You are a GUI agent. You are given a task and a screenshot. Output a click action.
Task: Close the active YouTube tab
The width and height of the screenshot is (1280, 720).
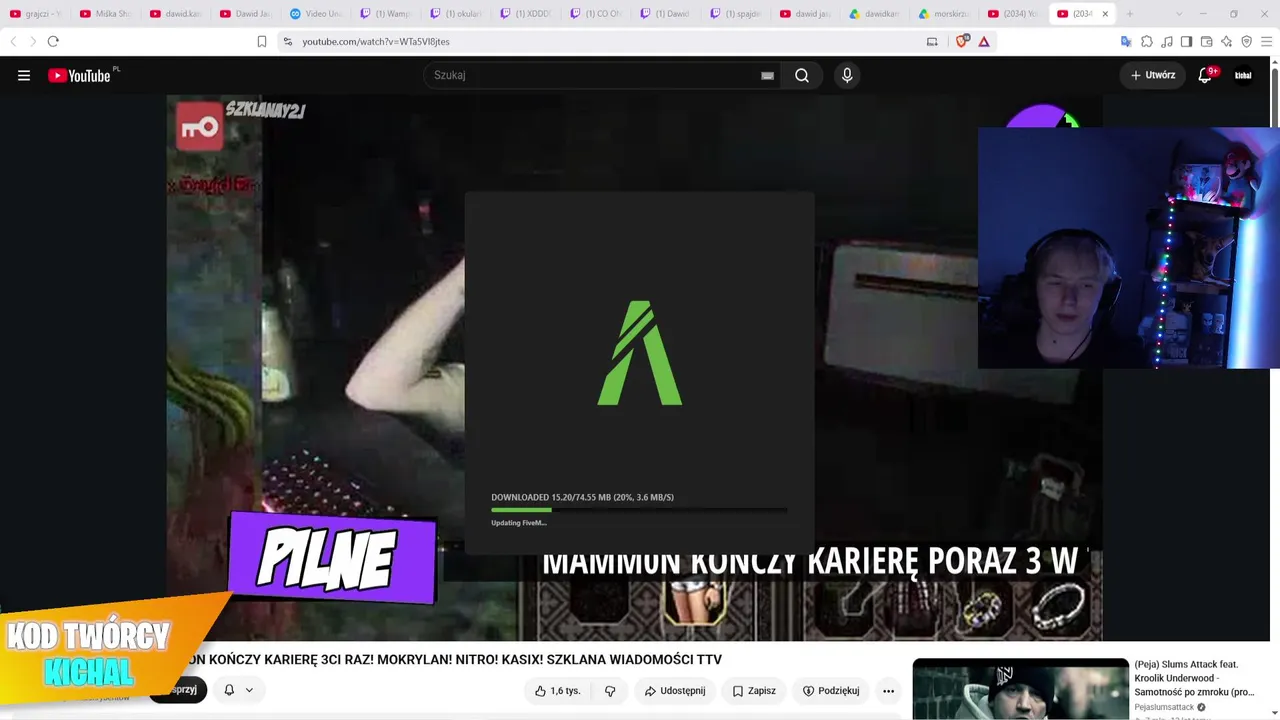point(1105,14)
